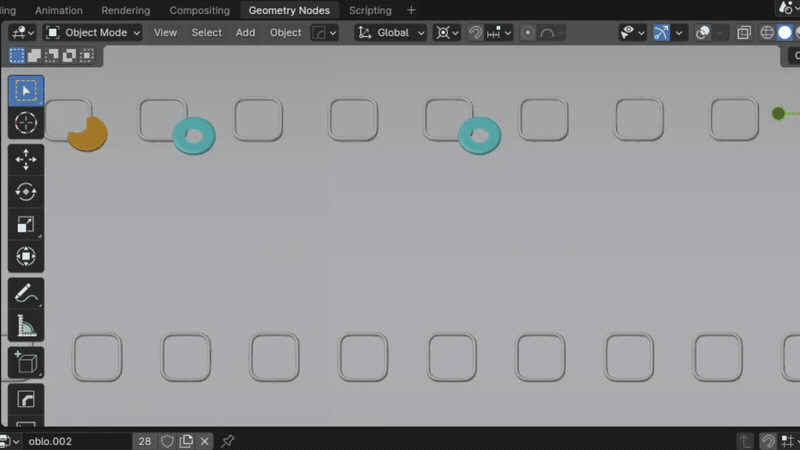Click the green node socket dot

pos(778,113)
